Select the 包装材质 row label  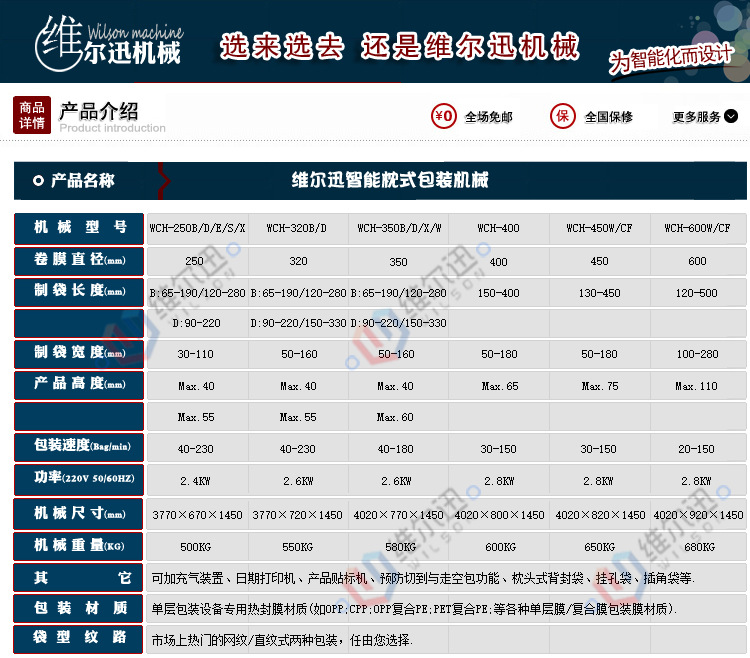point(80,608)
